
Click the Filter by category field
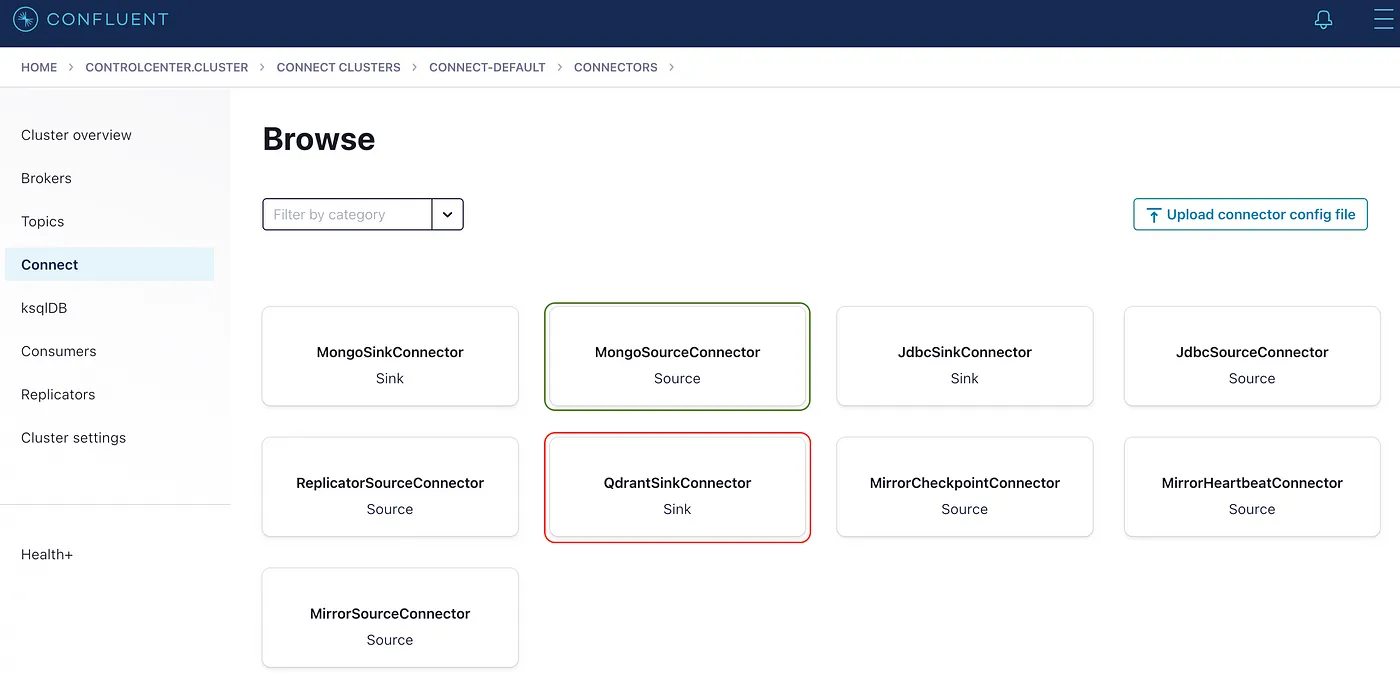point(347,214)
